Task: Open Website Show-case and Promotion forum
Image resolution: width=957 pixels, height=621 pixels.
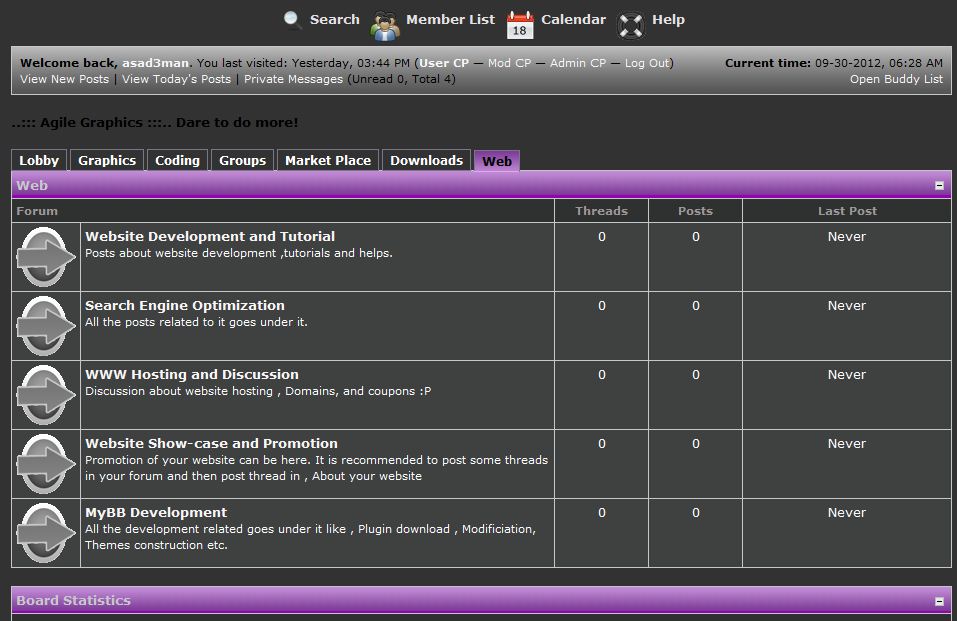Action: [x=211, y=443]
